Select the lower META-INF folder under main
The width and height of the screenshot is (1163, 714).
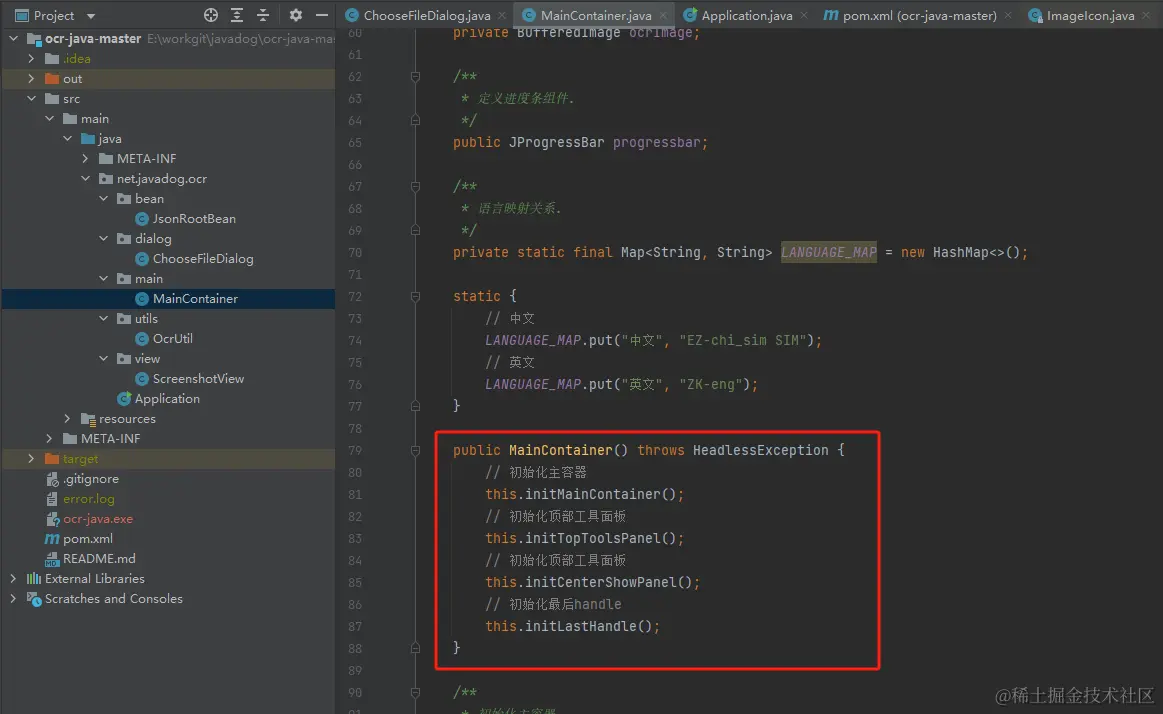click(x=110, y=438)
